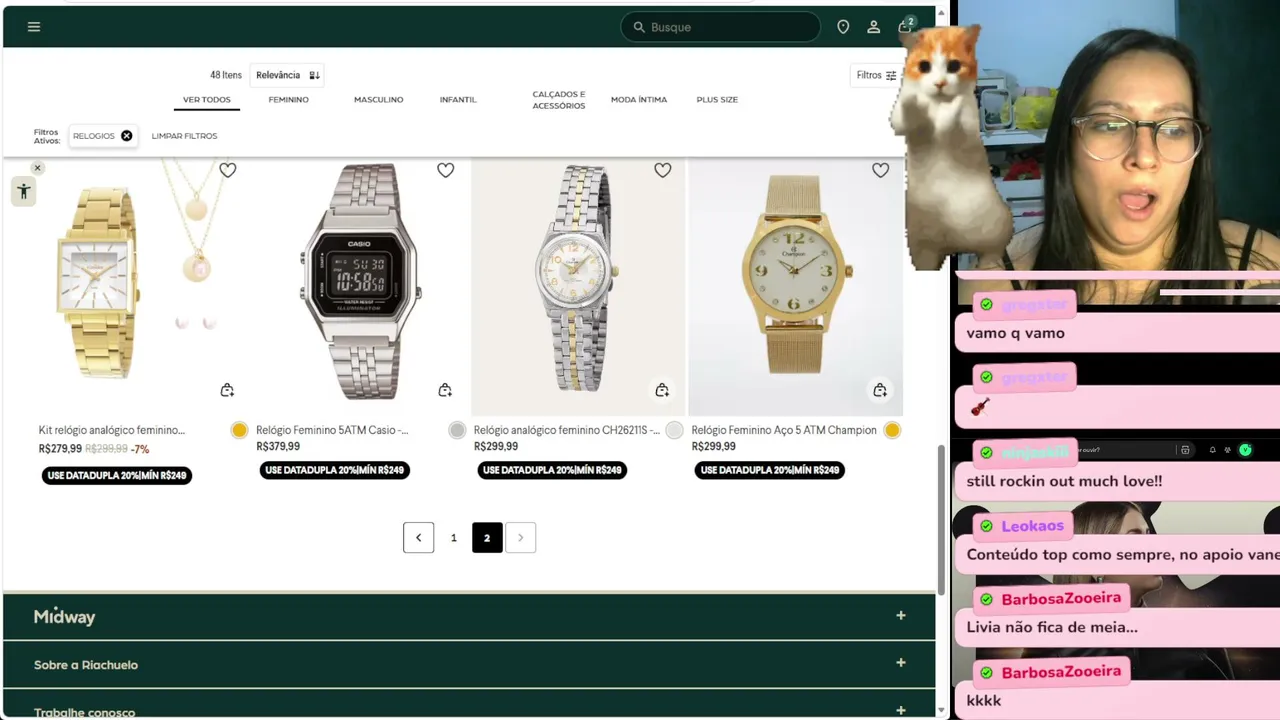The image size is (1280, 720).
Task: Click LIMPAR FILTROS link
Action: pyautogui.click(x=184, y=136)
